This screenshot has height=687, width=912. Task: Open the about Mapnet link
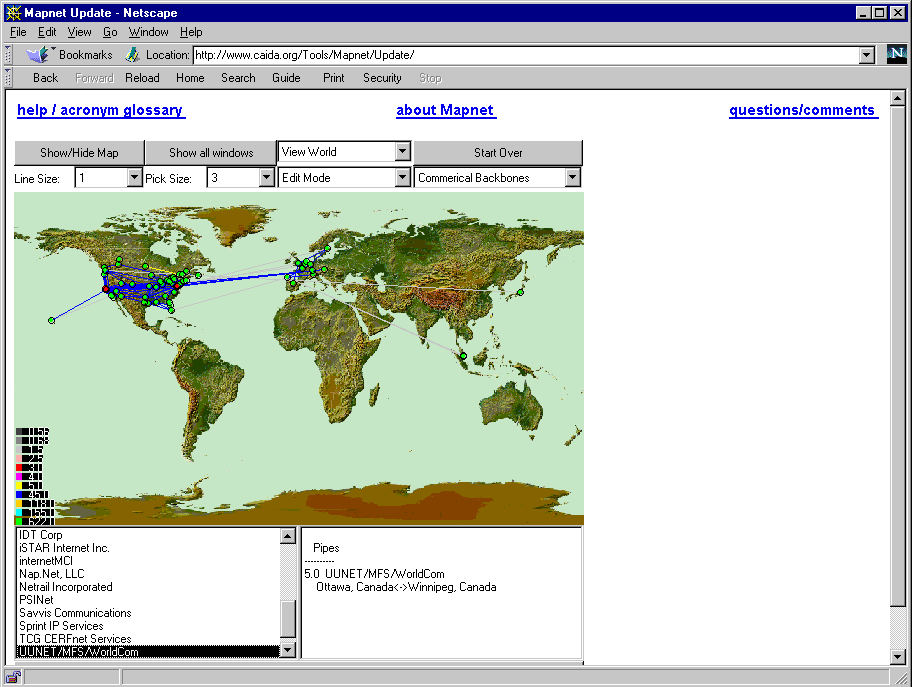445,110
